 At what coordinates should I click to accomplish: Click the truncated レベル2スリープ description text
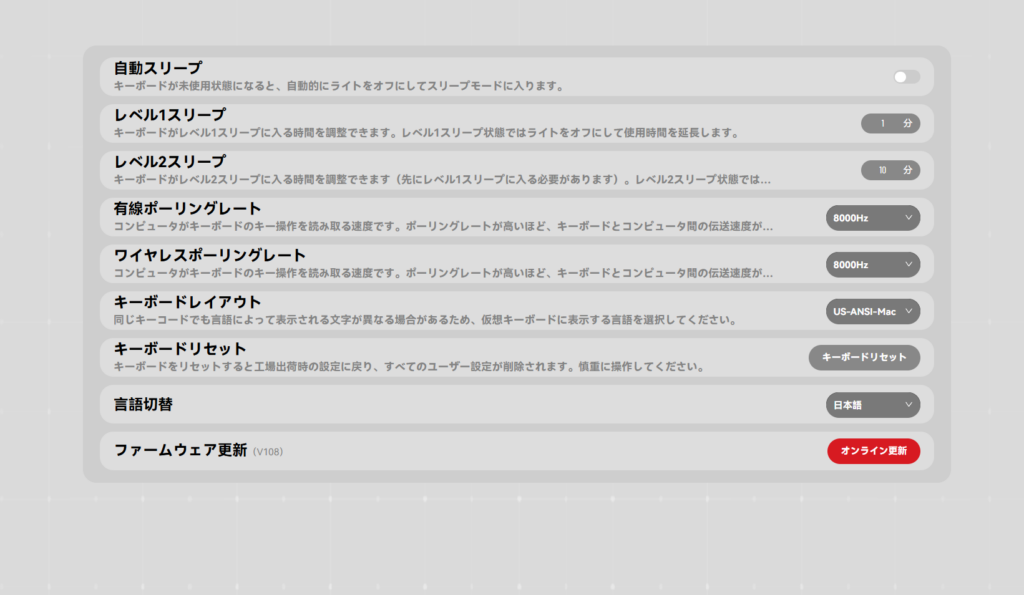pos(442,180)
